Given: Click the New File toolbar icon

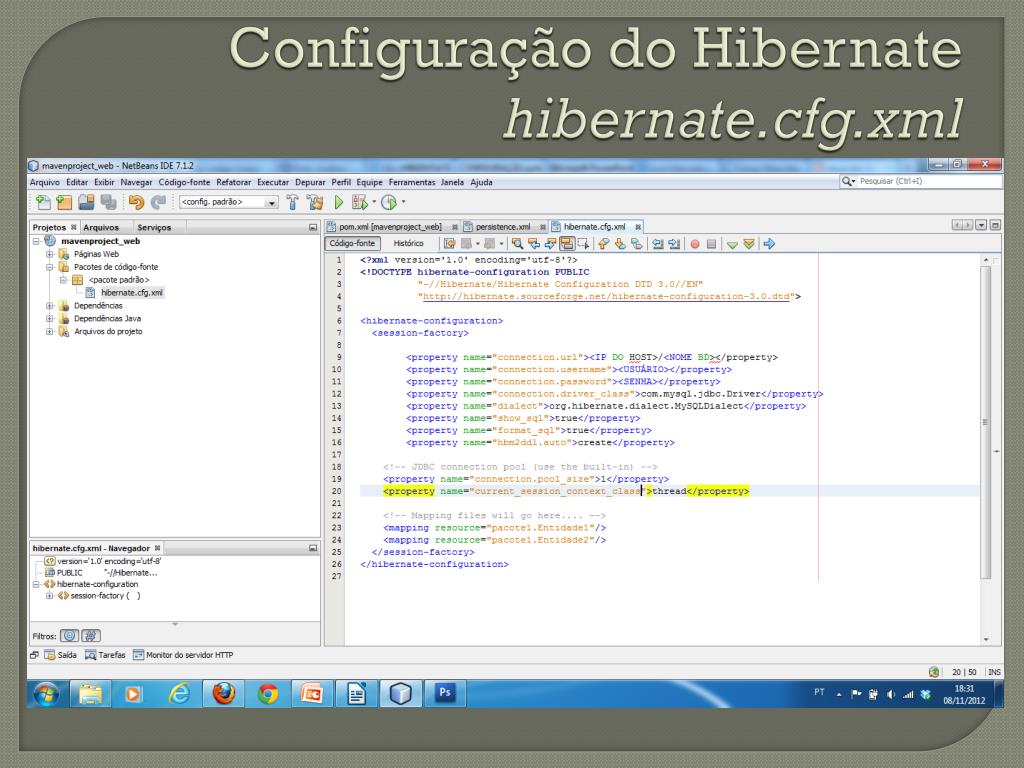Looking at the screenshot, I should (43, 202).
